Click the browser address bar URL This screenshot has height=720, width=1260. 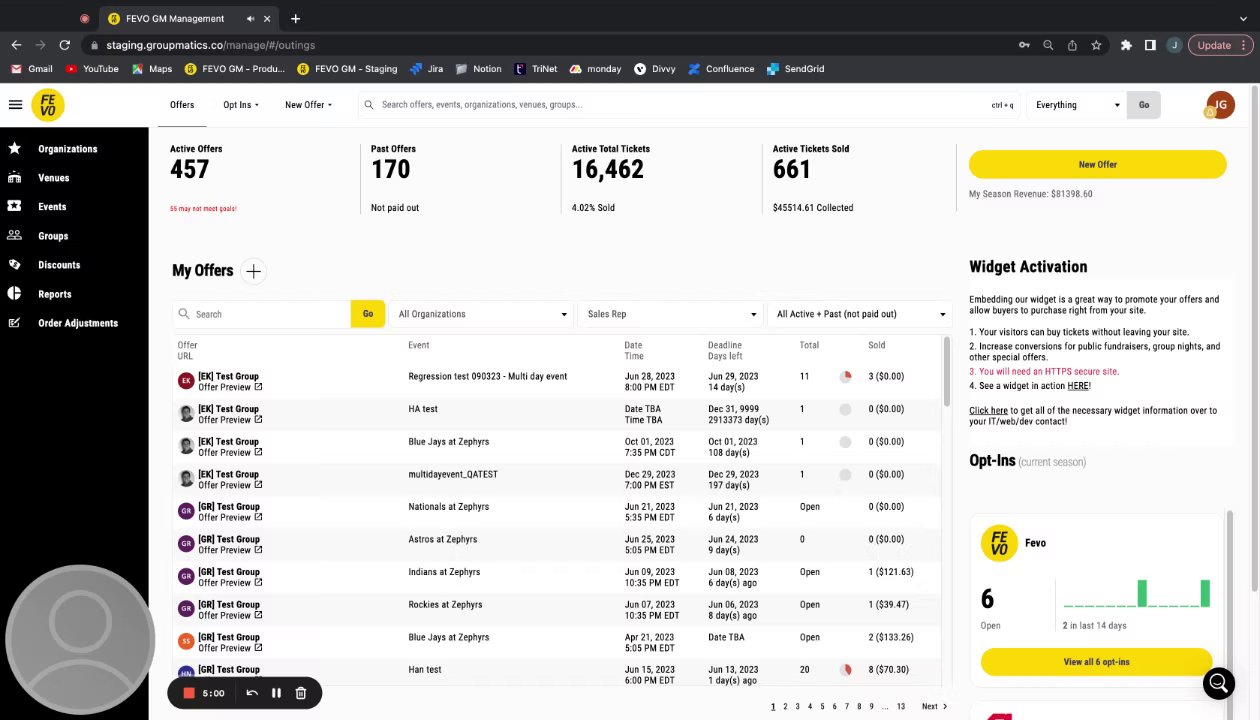[210, 45]
